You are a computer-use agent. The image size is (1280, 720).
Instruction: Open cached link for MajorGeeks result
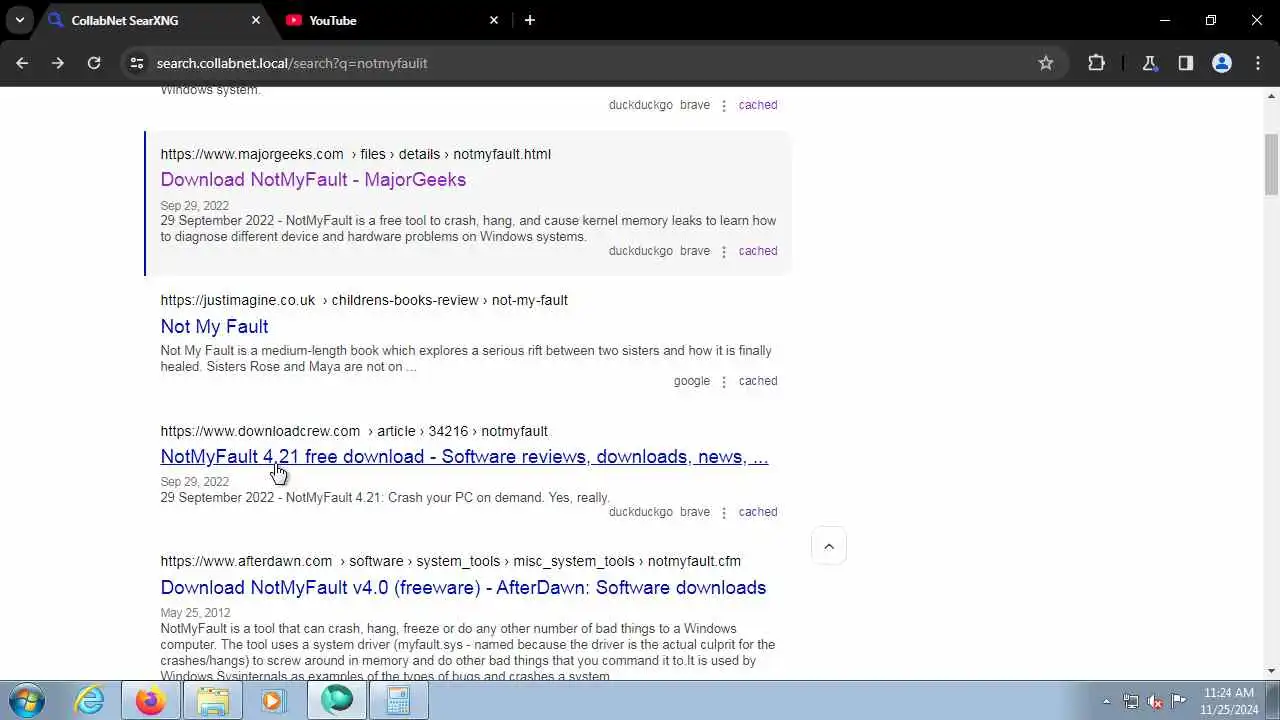[758, 251]
